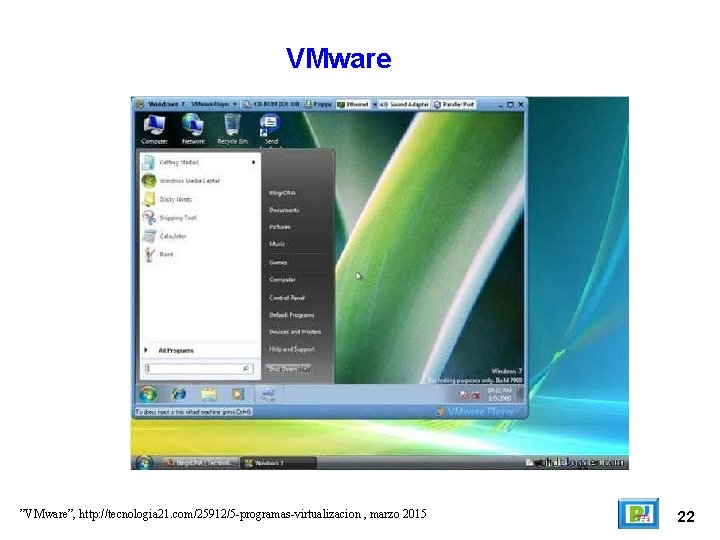Viewport: 720px width, 540px height.
Task: Open Windows Explorer from guest taskbar
Action: (x=208, y=394)
